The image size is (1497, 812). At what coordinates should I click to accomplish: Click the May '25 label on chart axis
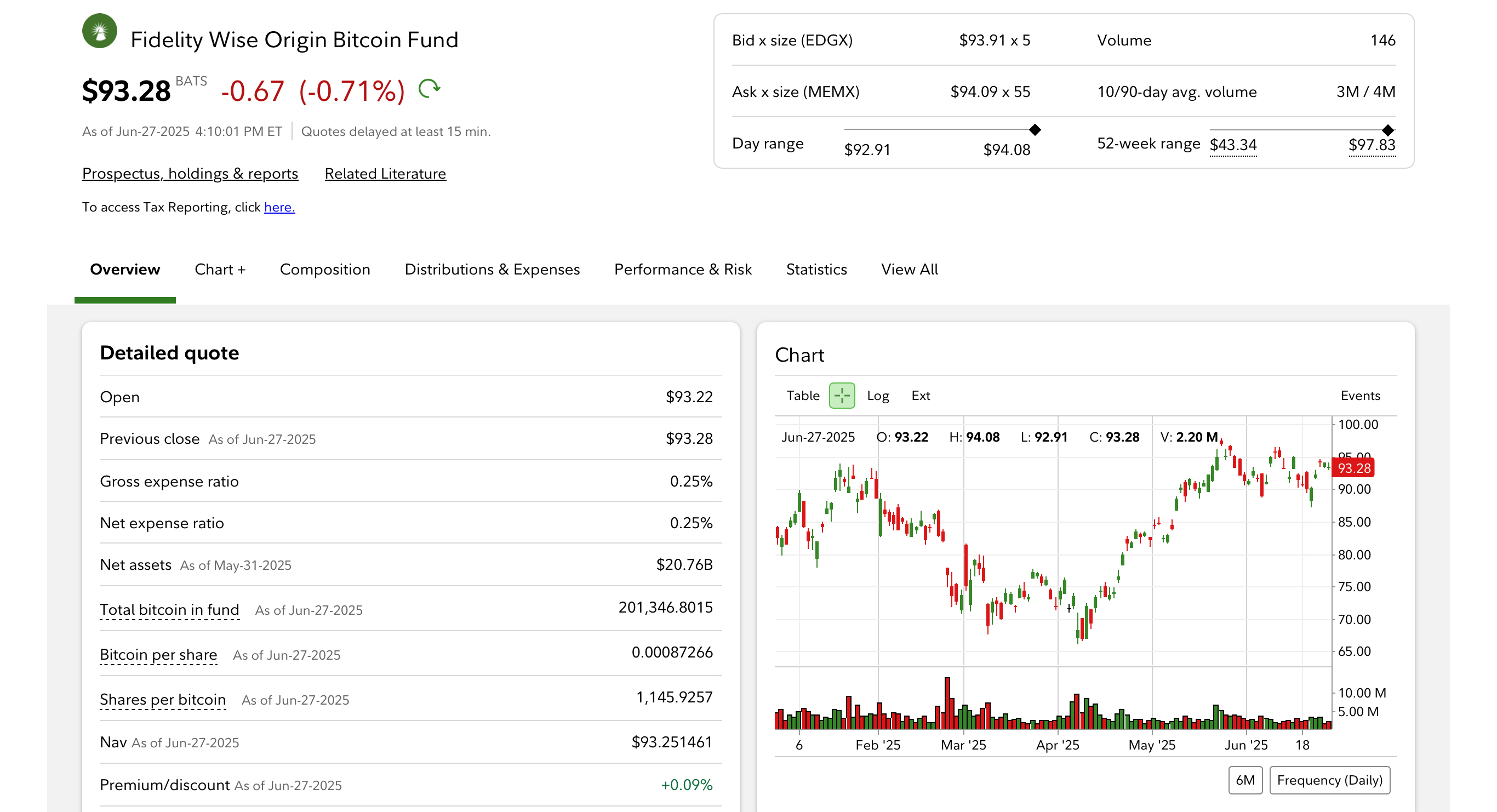coord(1152,745)
